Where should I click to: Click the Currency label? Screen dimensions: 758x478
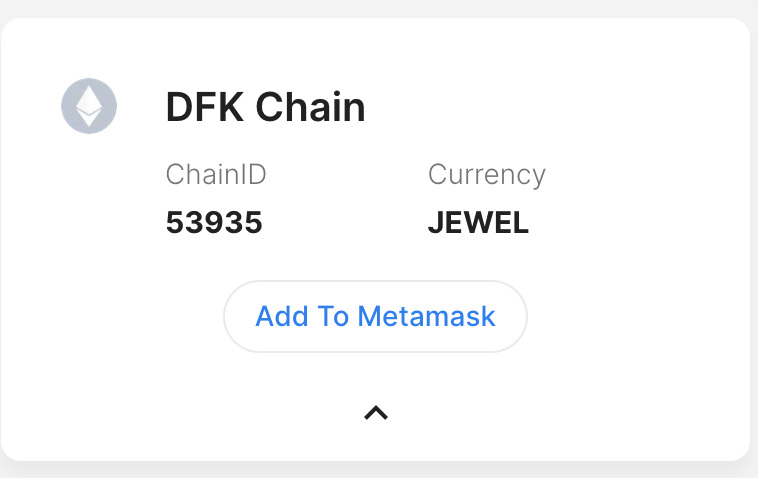click(x=487, y=175)
